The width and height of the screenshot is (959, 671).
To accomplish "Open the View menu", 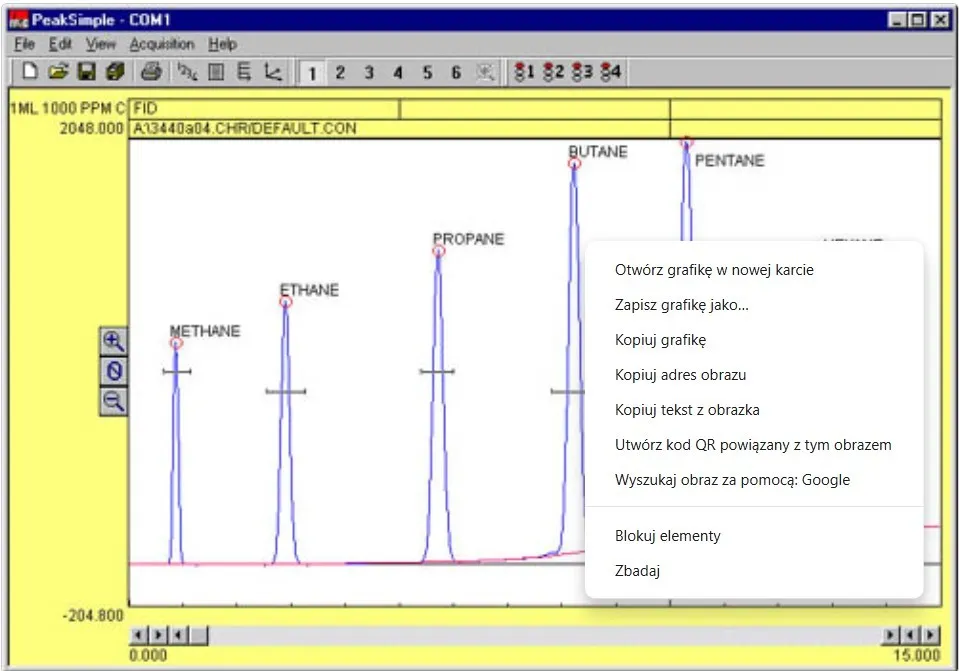I will [100, 44].
